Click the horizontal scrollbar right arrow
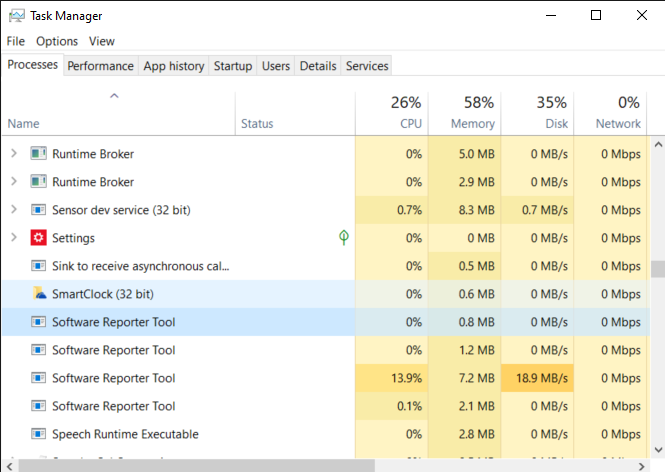 click(x=642, y=466)
